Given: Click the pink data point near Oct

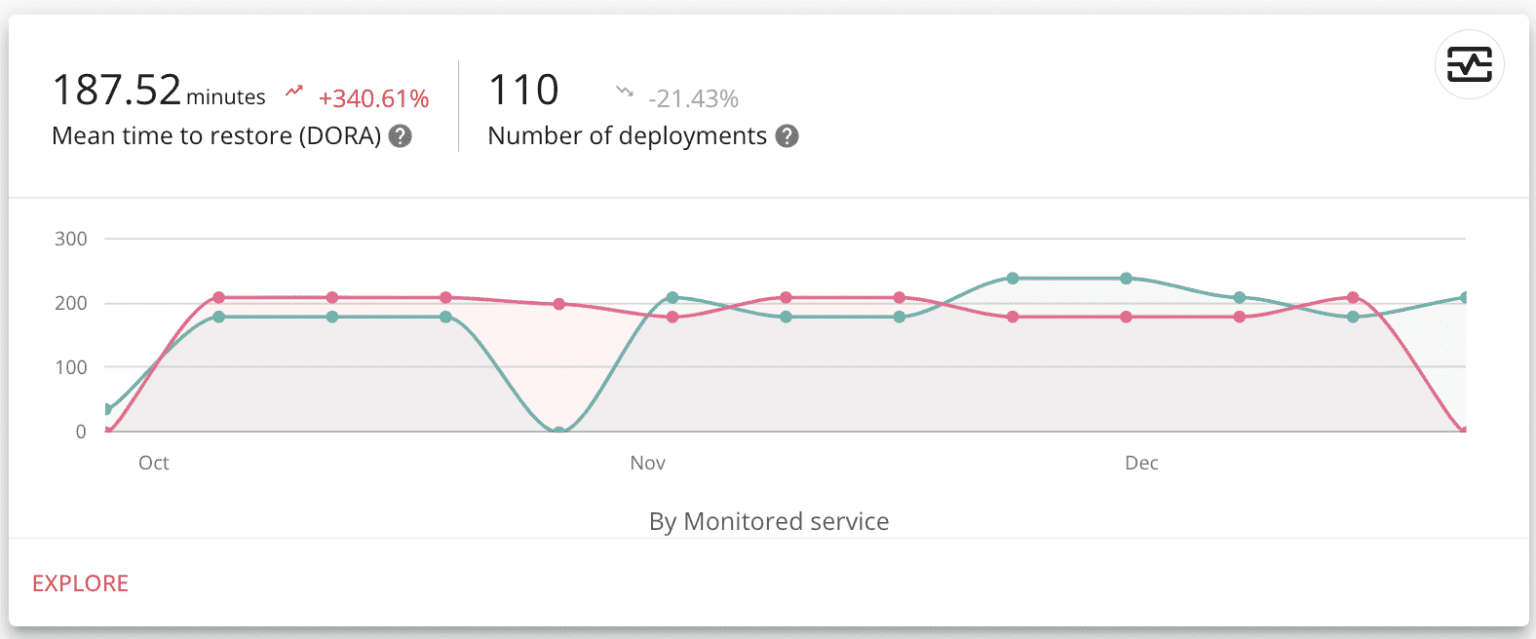Looking at the screenshot, I should click(218, 297).
